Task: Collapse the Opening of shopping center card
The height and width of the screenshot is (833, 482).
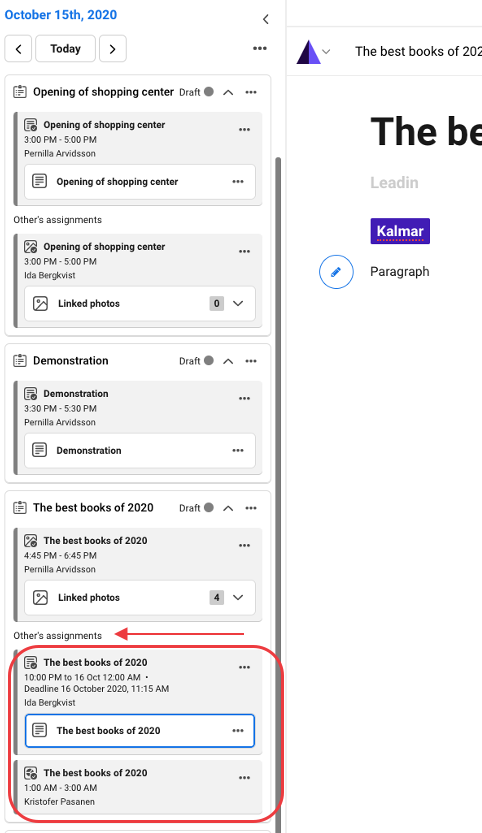Action: [228, 92]
